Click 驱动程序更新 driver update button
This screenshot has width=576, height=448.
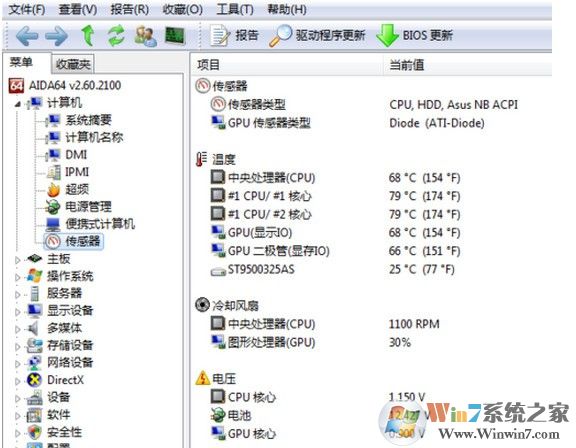(x=317, y=36)
